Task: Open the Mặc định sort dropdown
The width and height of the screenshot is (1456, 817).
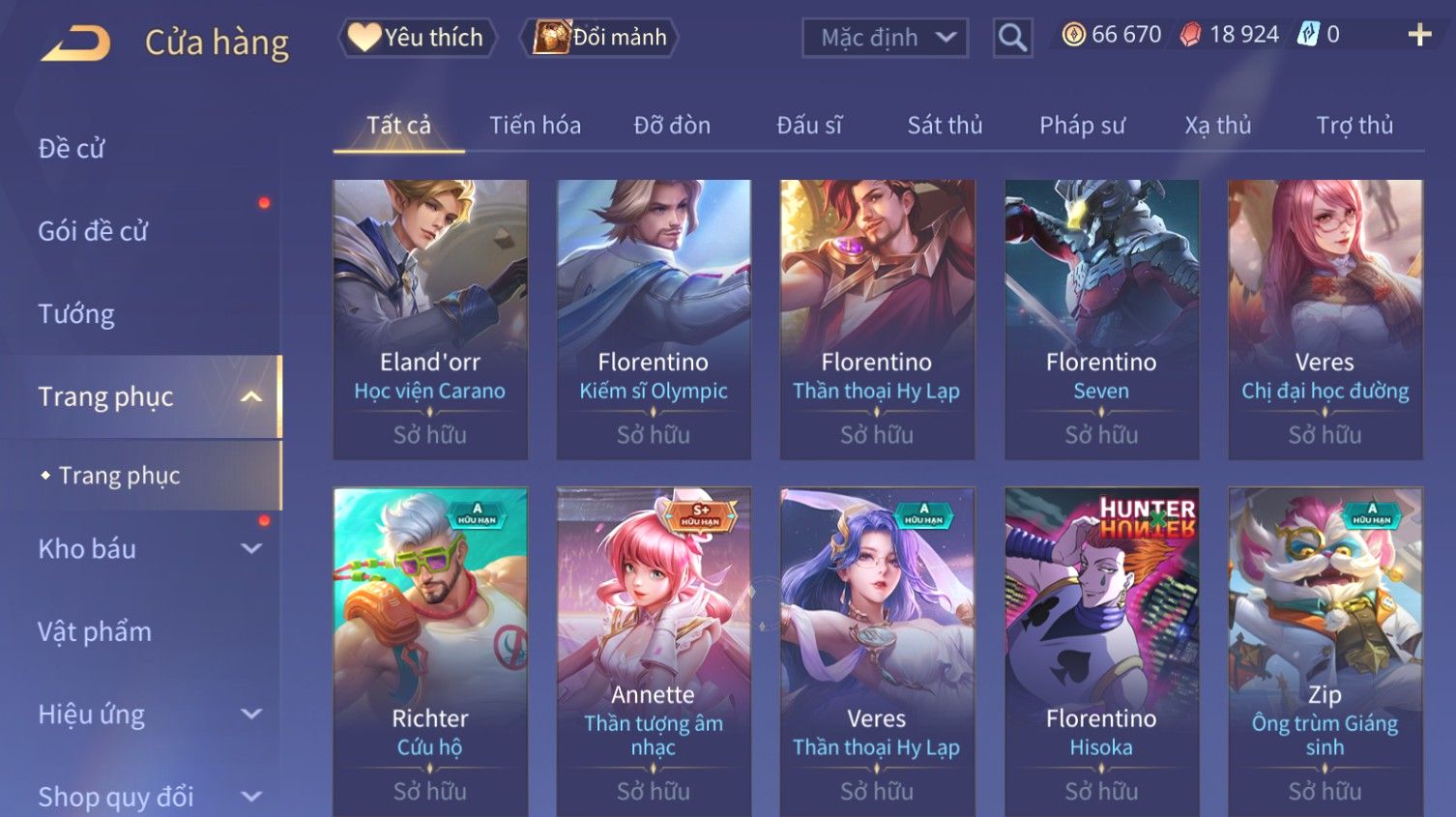Action: point(885,38)
